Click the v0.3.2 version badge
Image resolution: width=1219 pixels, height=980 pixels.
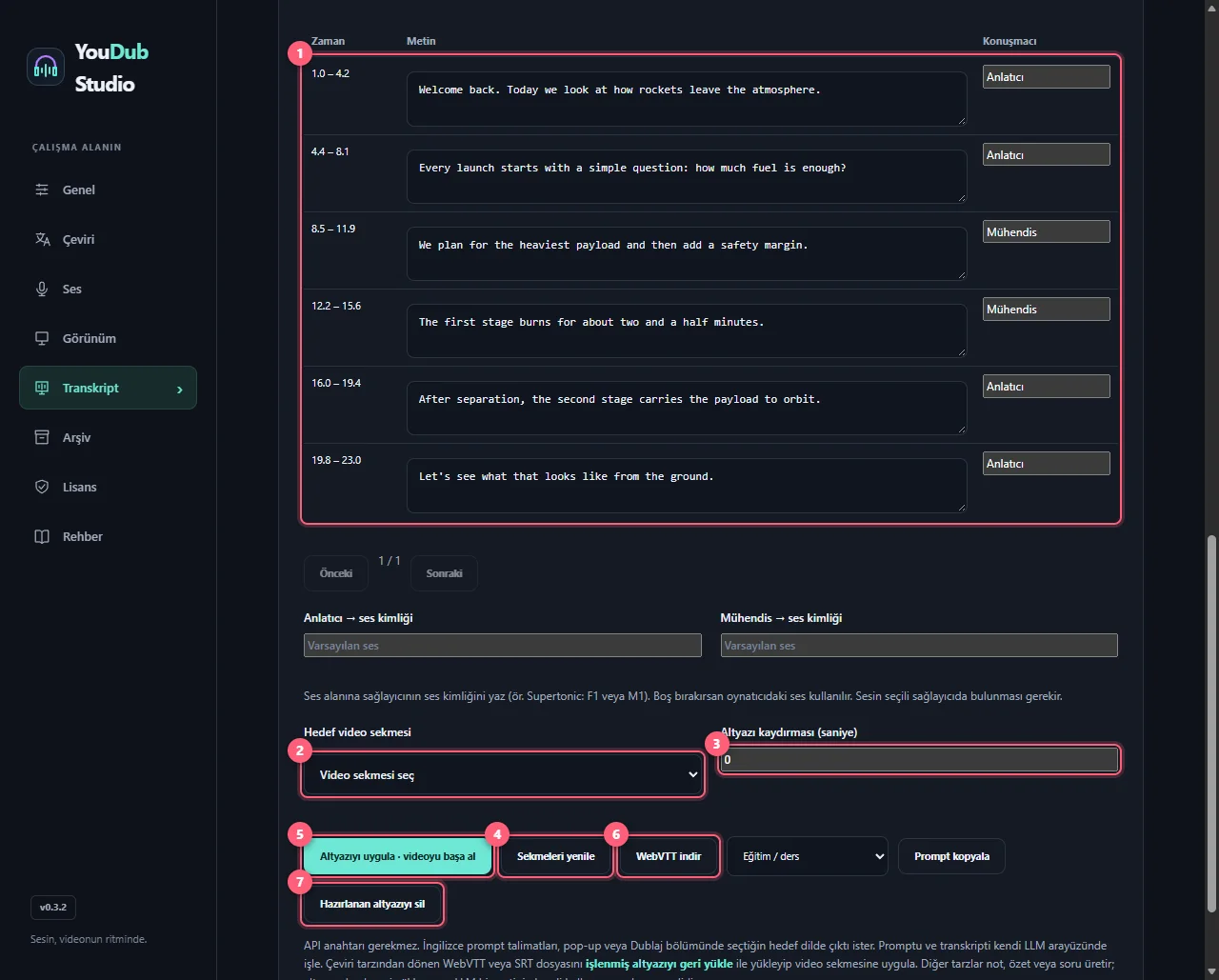[x=54, y=907]
